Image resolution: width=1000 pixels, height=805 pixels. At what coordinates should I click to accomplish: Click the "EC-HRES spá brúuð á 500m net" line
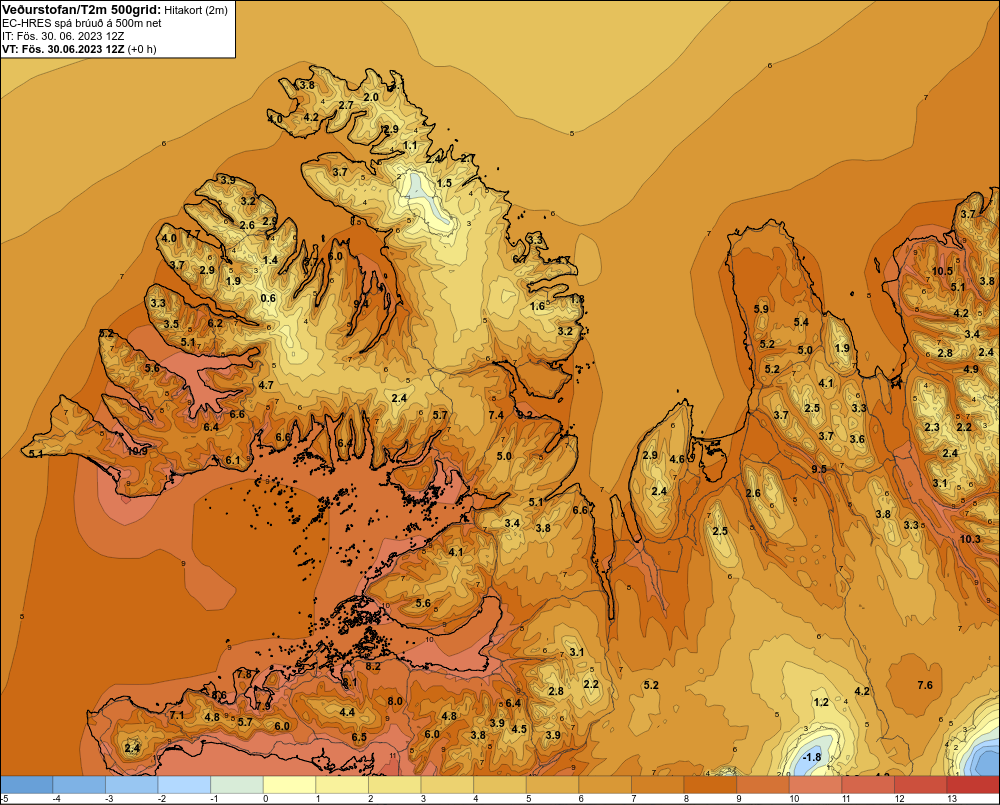(x=82, y=23)
